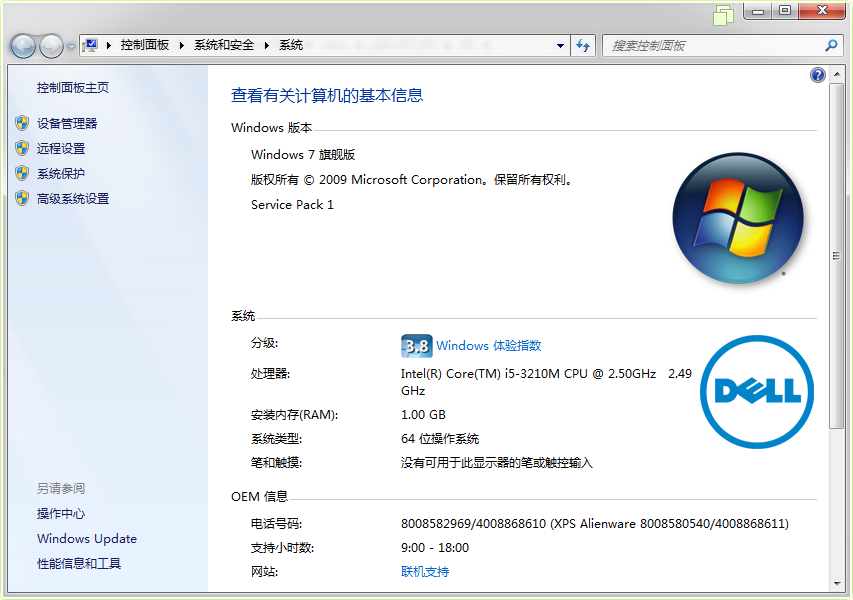Expand the arrow before 控制面板 breadcrumb
Viewport: 853px width, 600px height.
tap(109, 46)
